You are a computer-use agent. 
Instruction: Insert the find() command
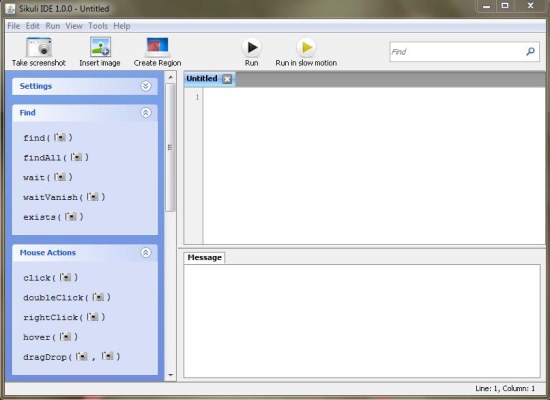[48, 138]
